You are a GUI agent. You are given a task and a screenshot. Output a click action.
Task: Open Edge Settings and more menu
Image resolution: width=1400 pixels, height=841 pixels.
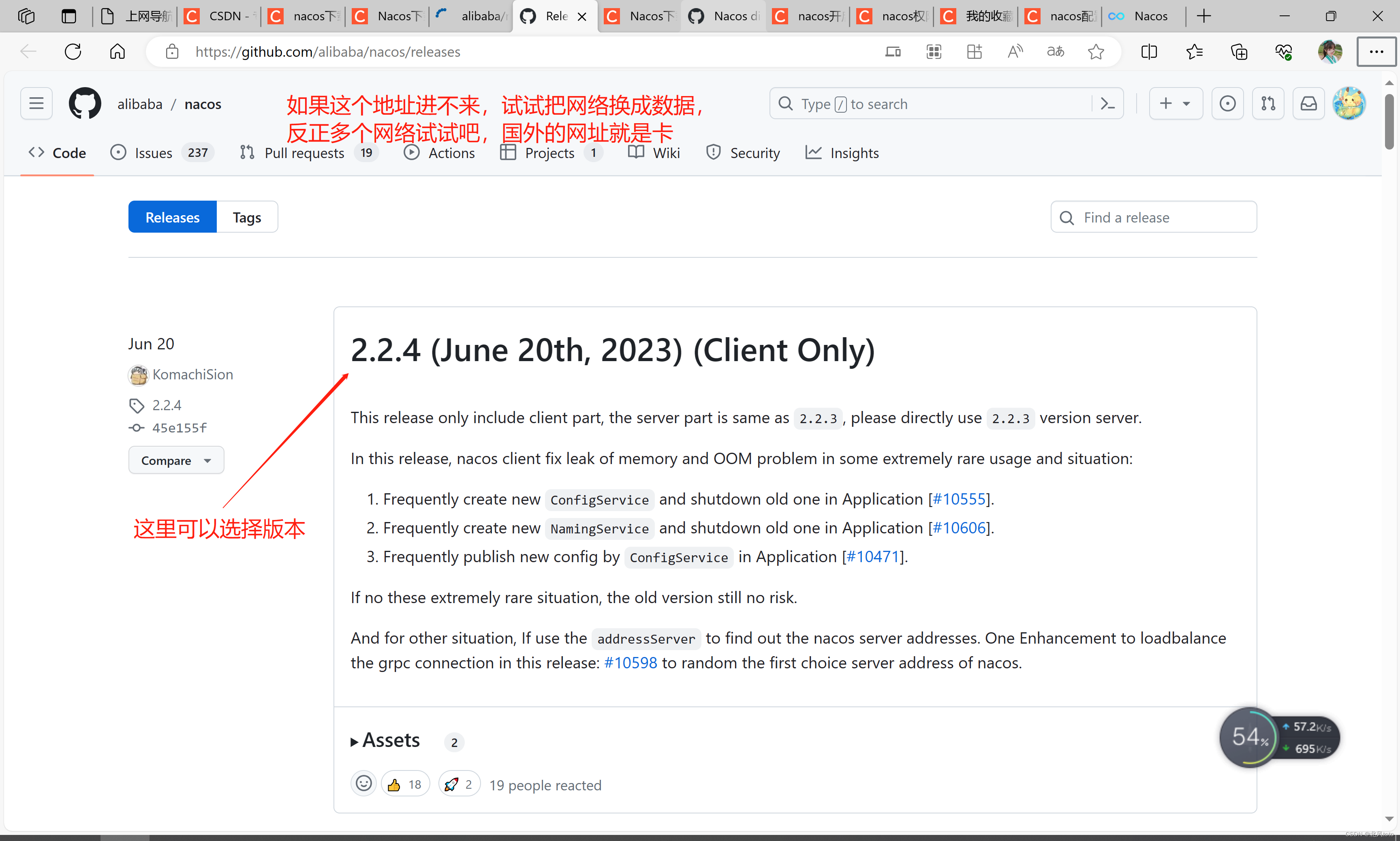pyautogui.click(x=1376, y=51)
